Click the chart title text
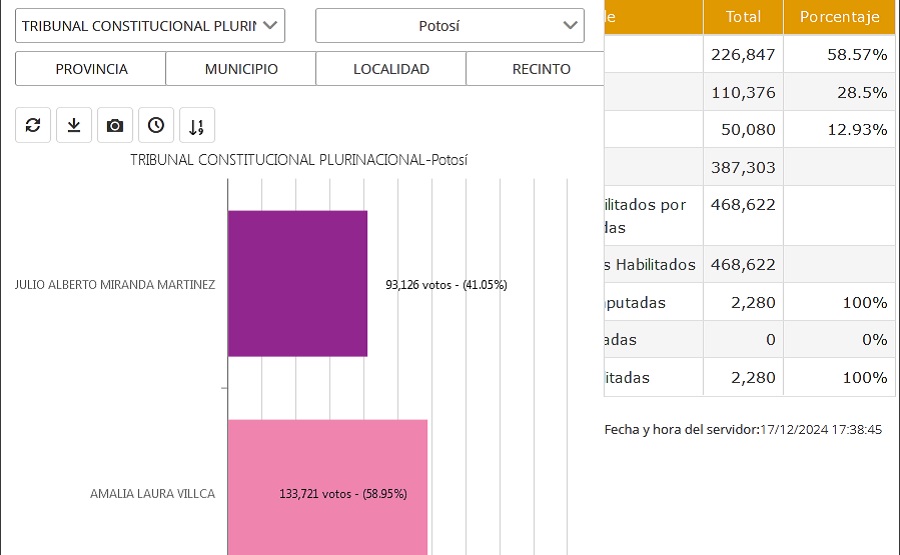The height and width of the screenshot is (555, 900). tap(299, 160)
